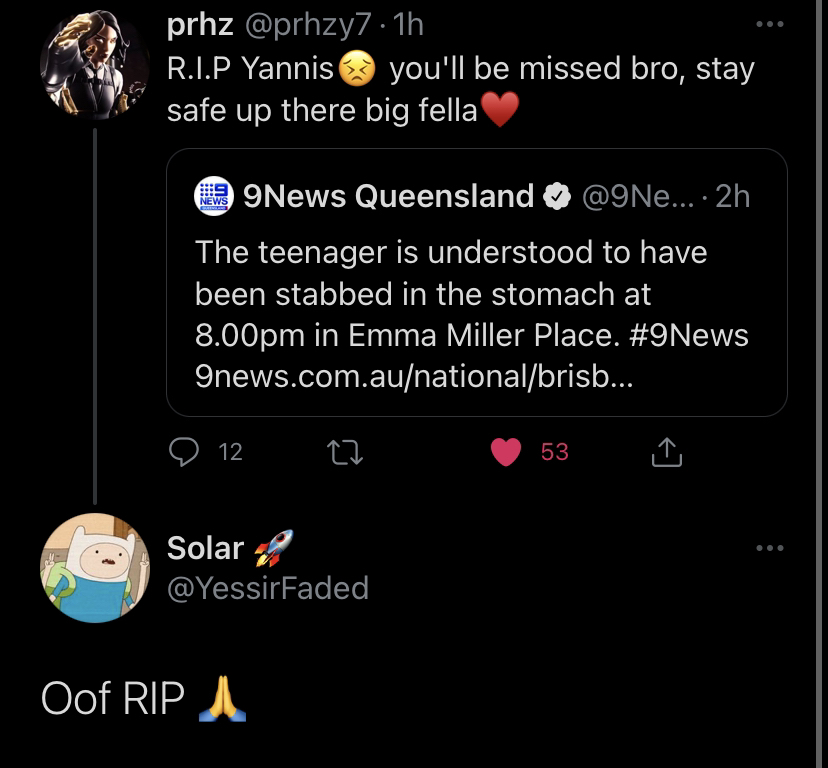Click the 1h timestamp on prhz's tweet

coord(409,25)
